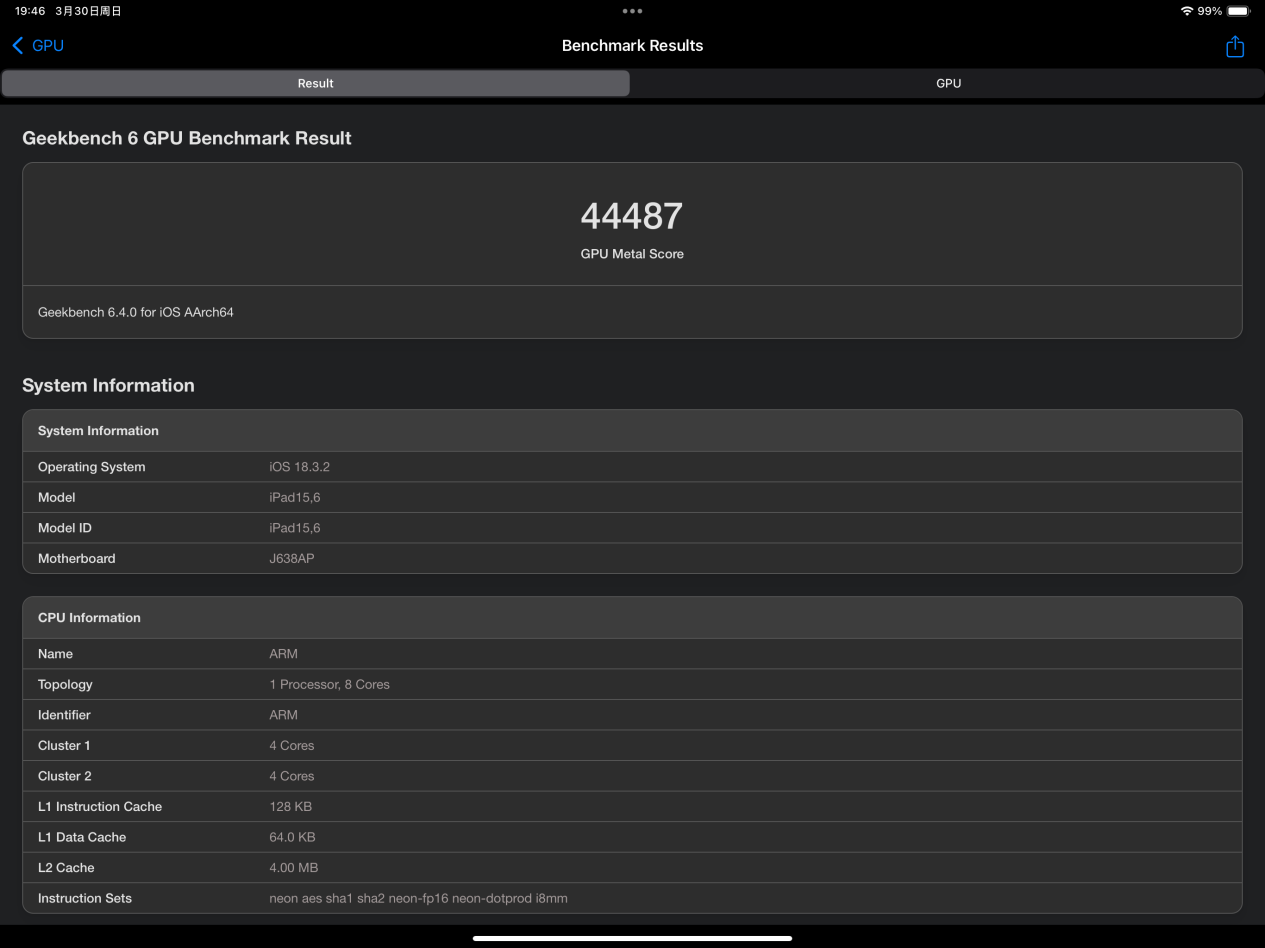The image size is (1265, 948).
Task: Tap the battery indicator icon
Action: point(1238,11)
